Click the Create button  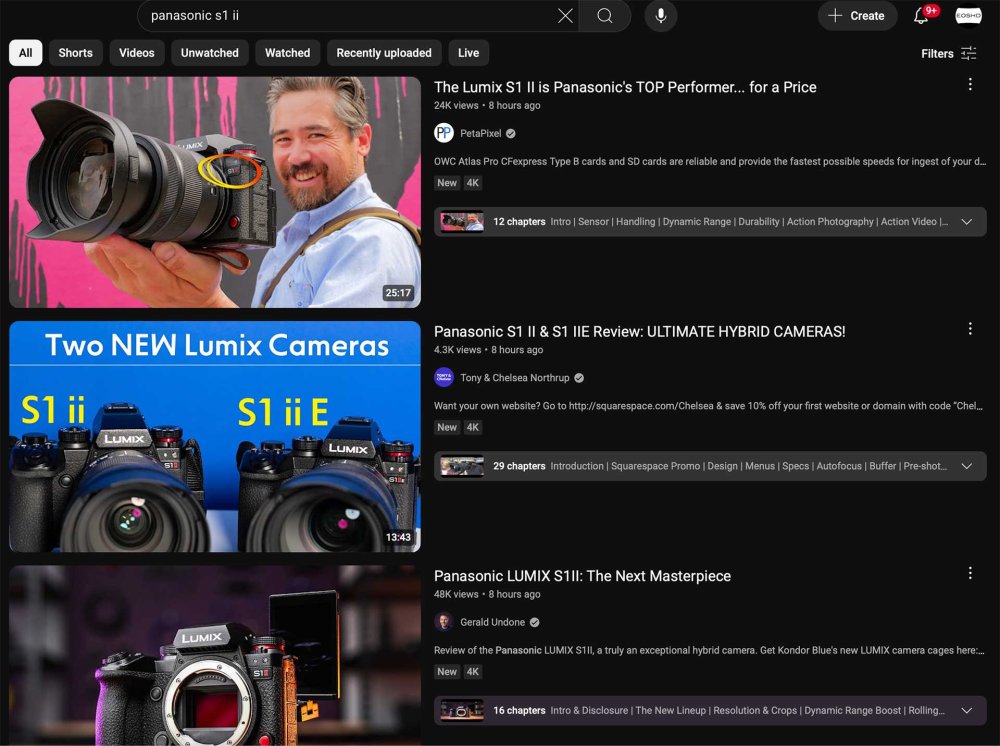pyautogui.click(x=856, y=16)
